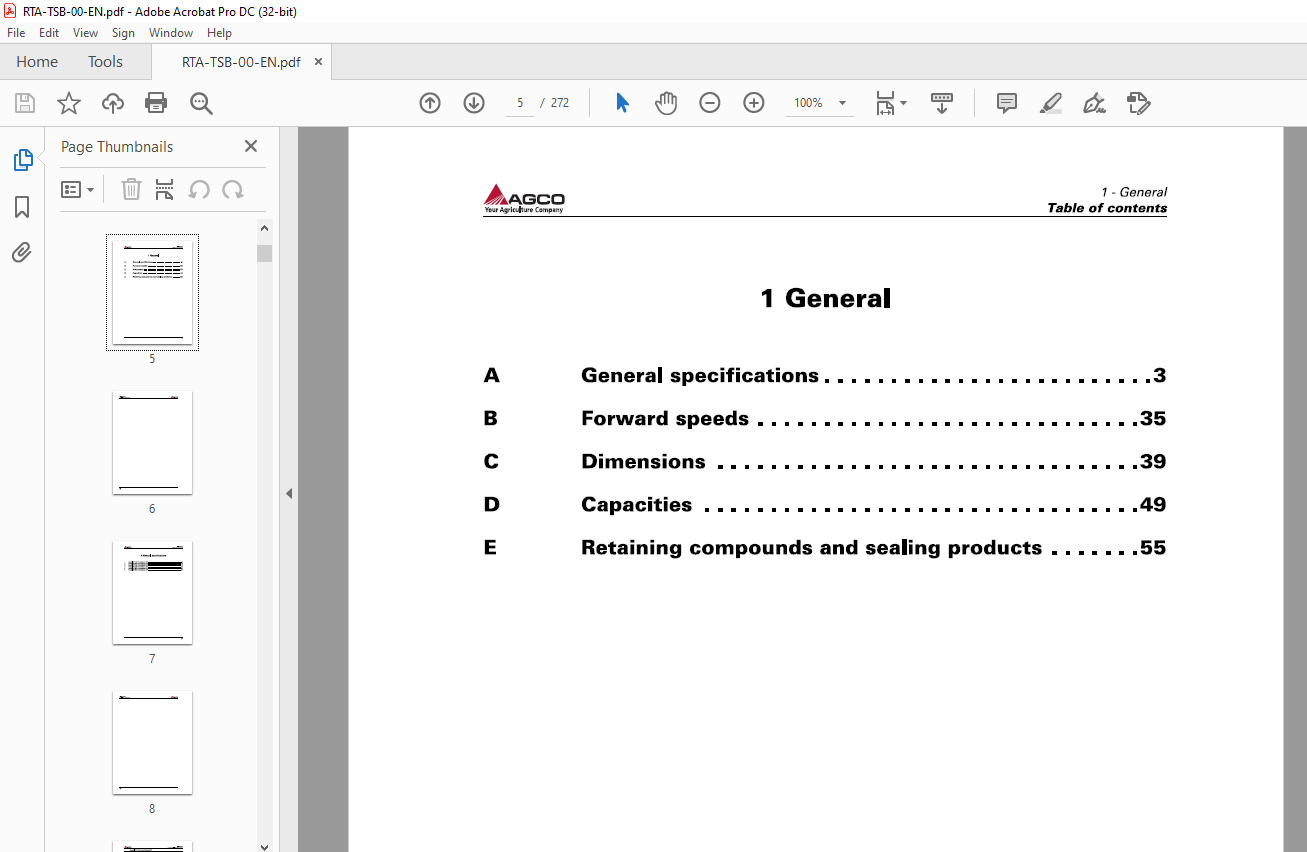
Task: Rotate page clockwise
Action: 233,189
